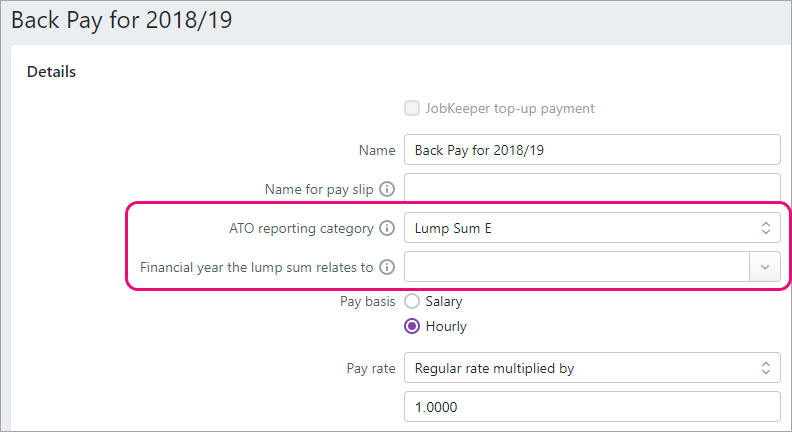Open the Regular rate multiplied by dropdown
Viewport: 792px width, 432px height.
(591, 368)
